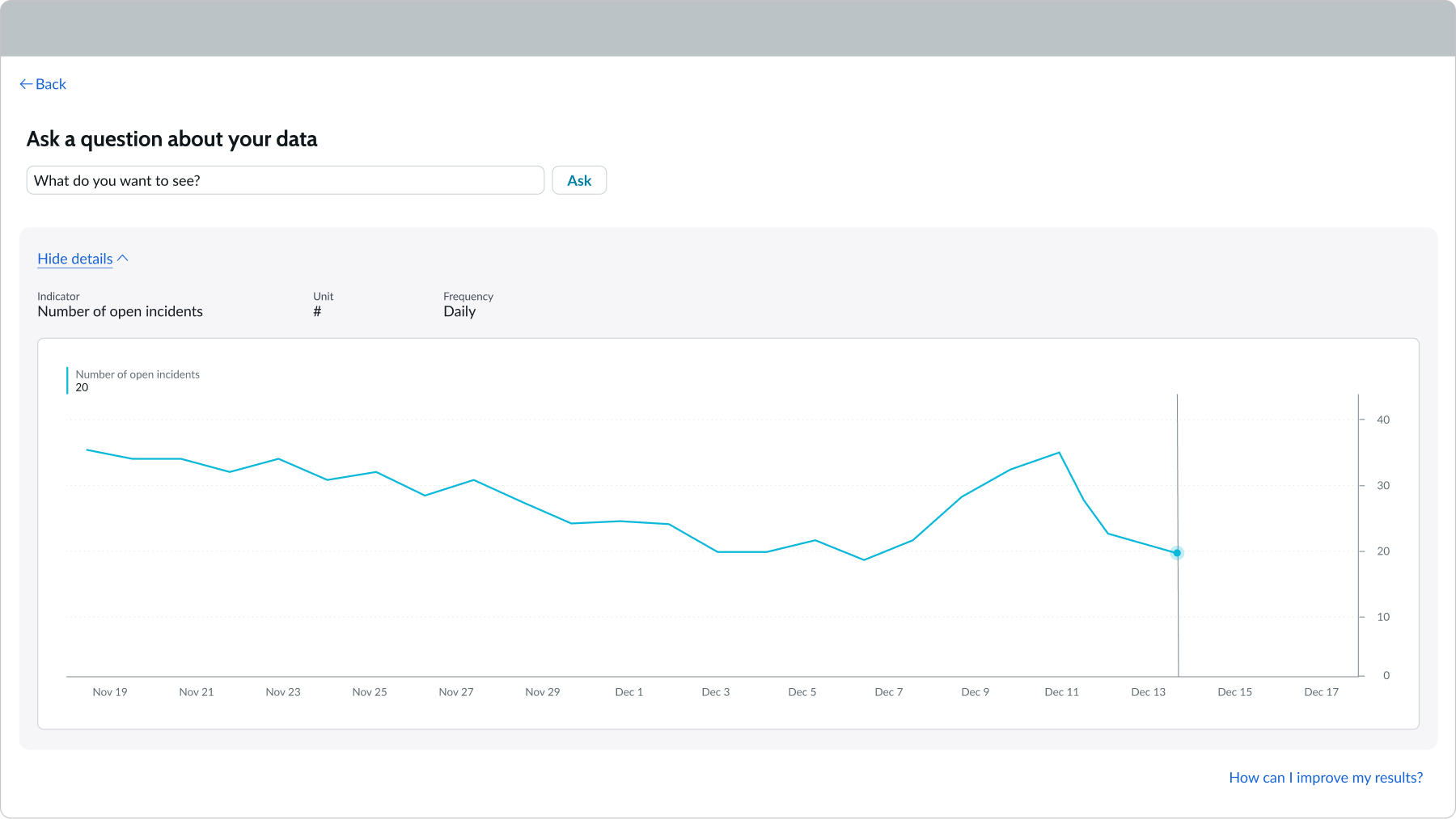Image resolution: width=1456 pixels, height=819 pixels.
Task: Click the 'Indicator' field label
Action: 58,297
